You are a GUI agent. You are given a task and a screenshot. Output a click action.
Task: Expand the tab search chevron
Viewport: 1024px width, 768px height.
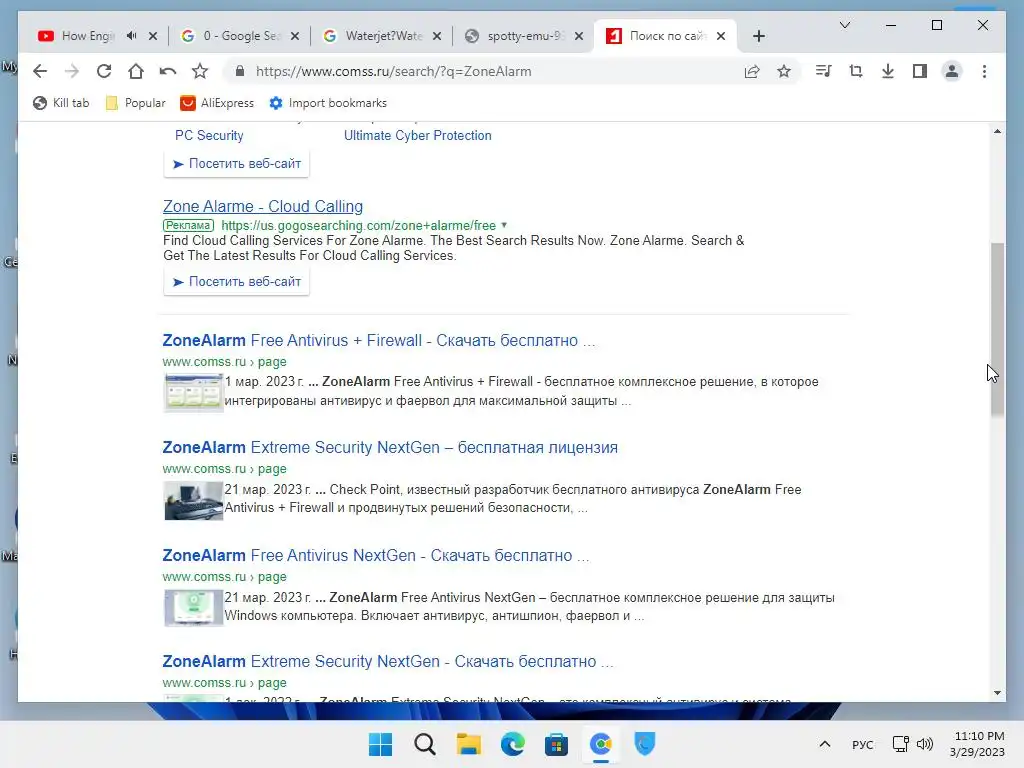844,25
